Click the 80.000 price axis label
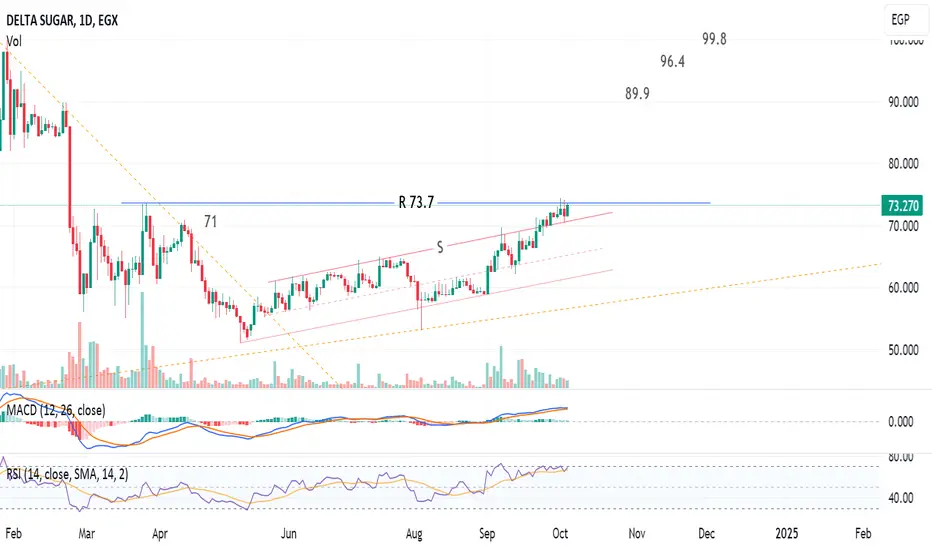932x550 pixels. pos(903,164)
